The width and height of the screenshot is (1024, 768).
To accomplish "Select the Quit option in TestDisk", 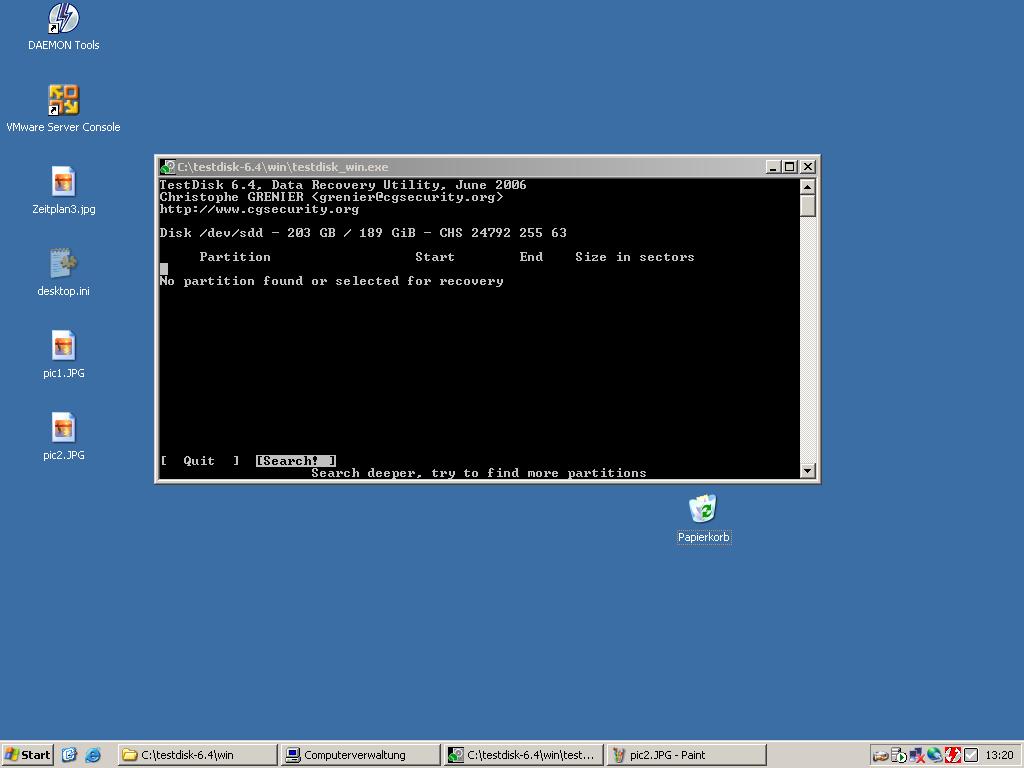I will click(x=200, y=461).
